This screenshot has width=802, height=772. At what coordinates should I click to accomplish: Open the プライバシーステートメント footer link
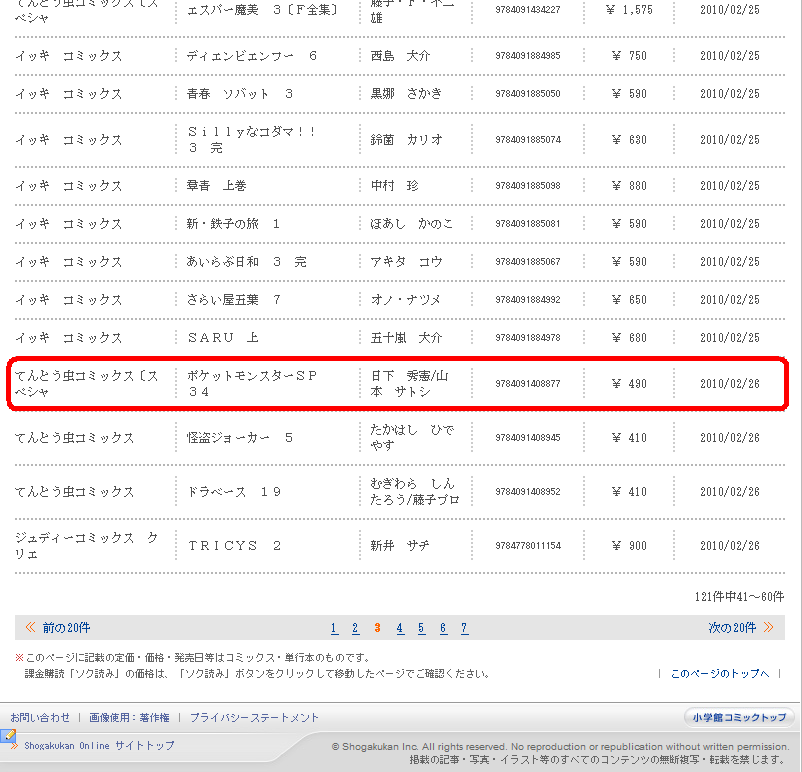[x=254, y=718]
